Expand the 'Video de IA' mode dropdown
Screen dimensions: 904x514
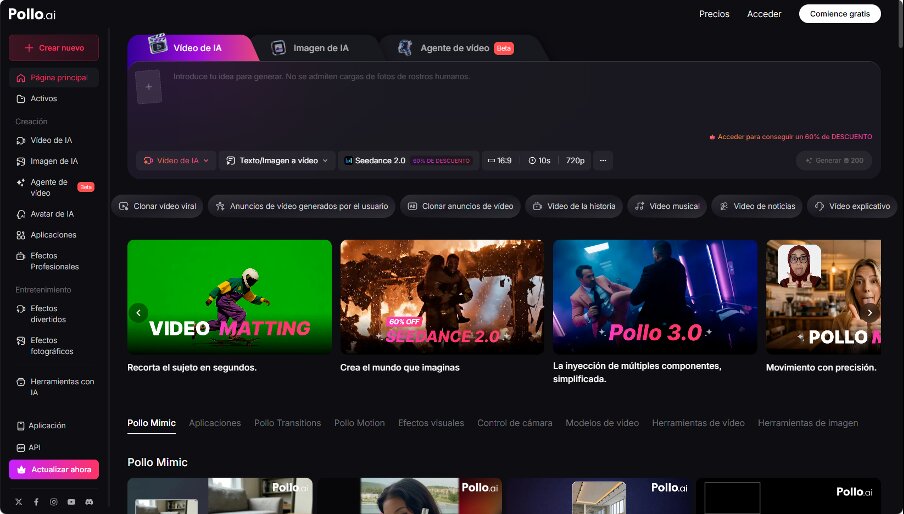(x=176, y=160)
